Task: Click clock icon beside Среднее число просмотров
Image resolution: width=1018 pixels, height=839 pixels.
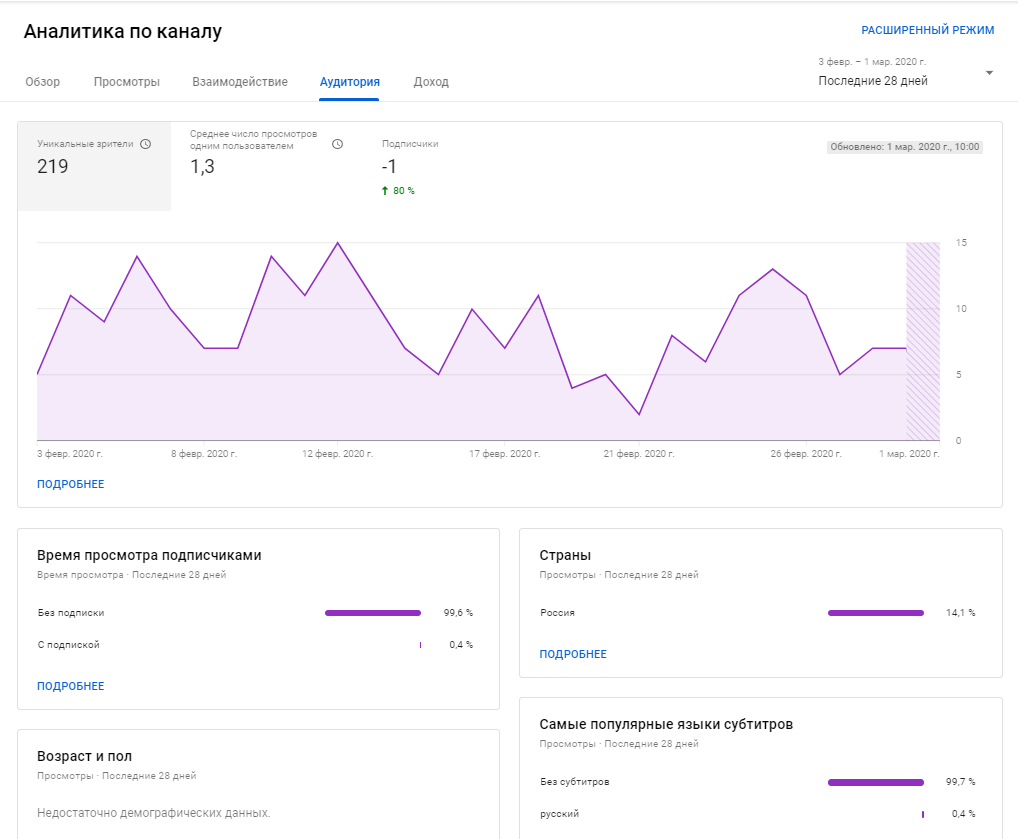Action: pyautogui.click(x=337, y=144)
